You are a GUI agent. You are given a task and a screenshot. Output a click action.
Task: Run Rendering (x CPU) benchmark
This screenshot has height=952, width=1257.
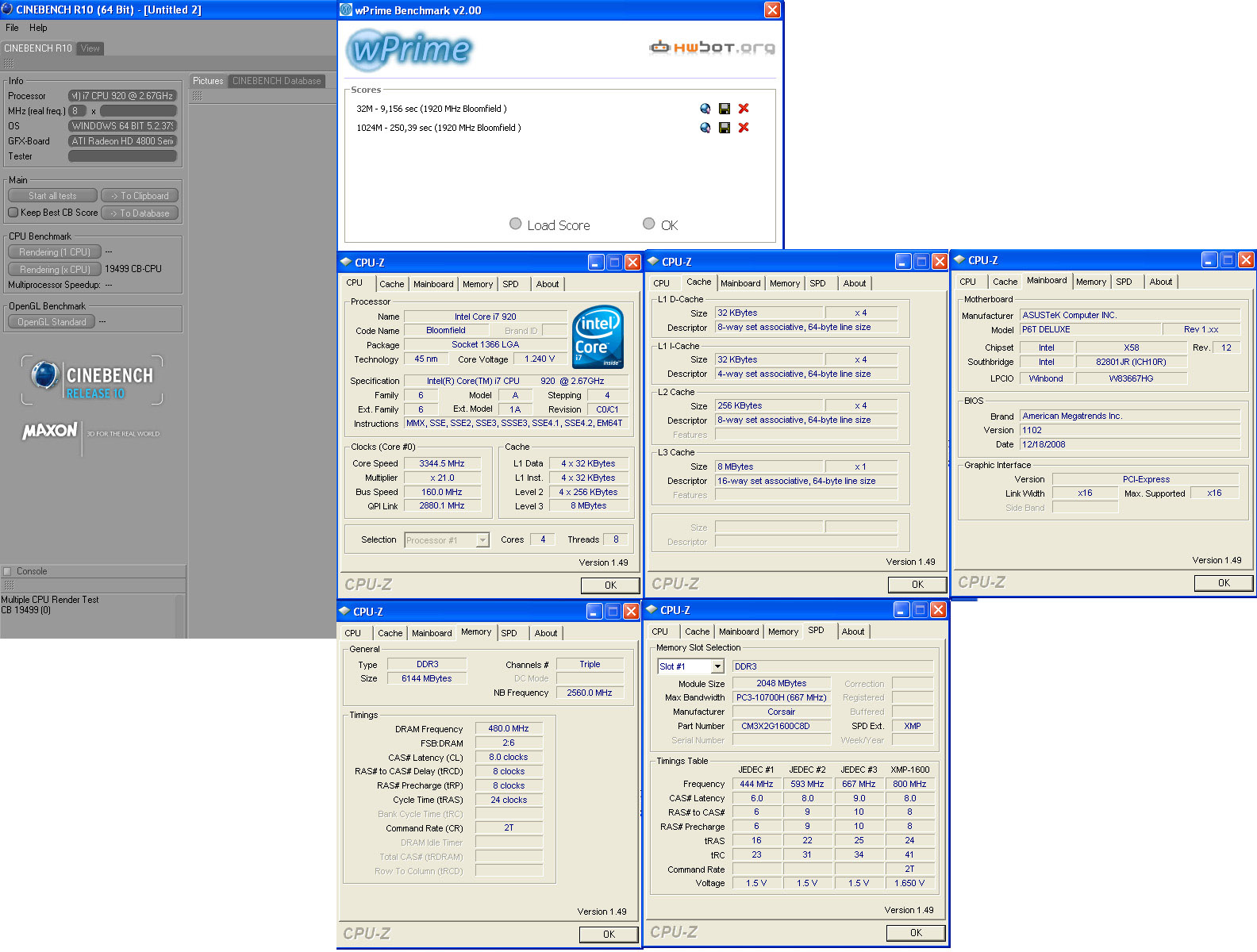(x=55, y=270)
